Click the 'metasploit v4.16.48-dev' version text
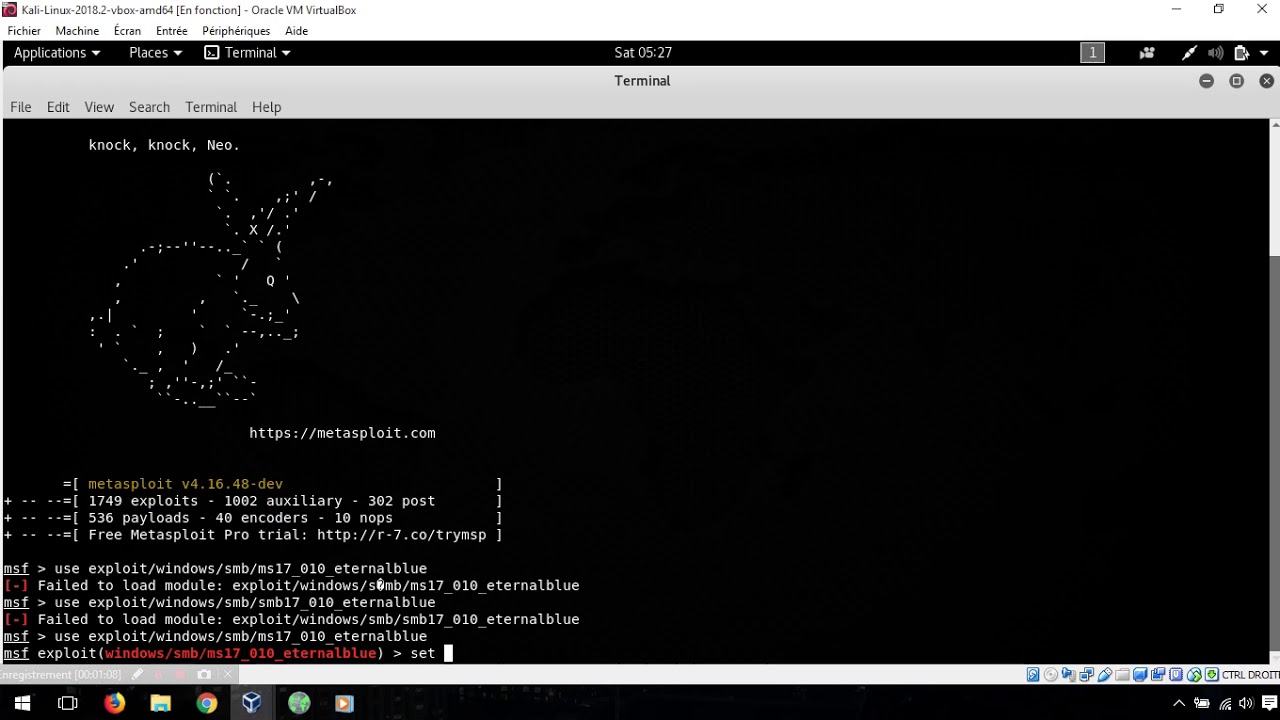Screen dimensions: 1280x720 coord(185,484)
